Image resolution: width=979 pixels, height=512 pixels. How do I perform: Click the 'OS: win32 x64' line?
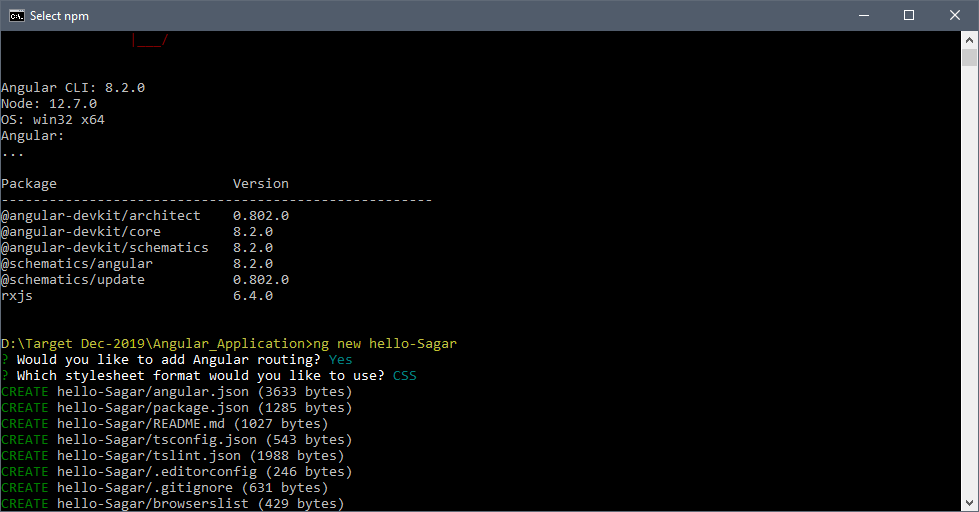click(53, 120)
